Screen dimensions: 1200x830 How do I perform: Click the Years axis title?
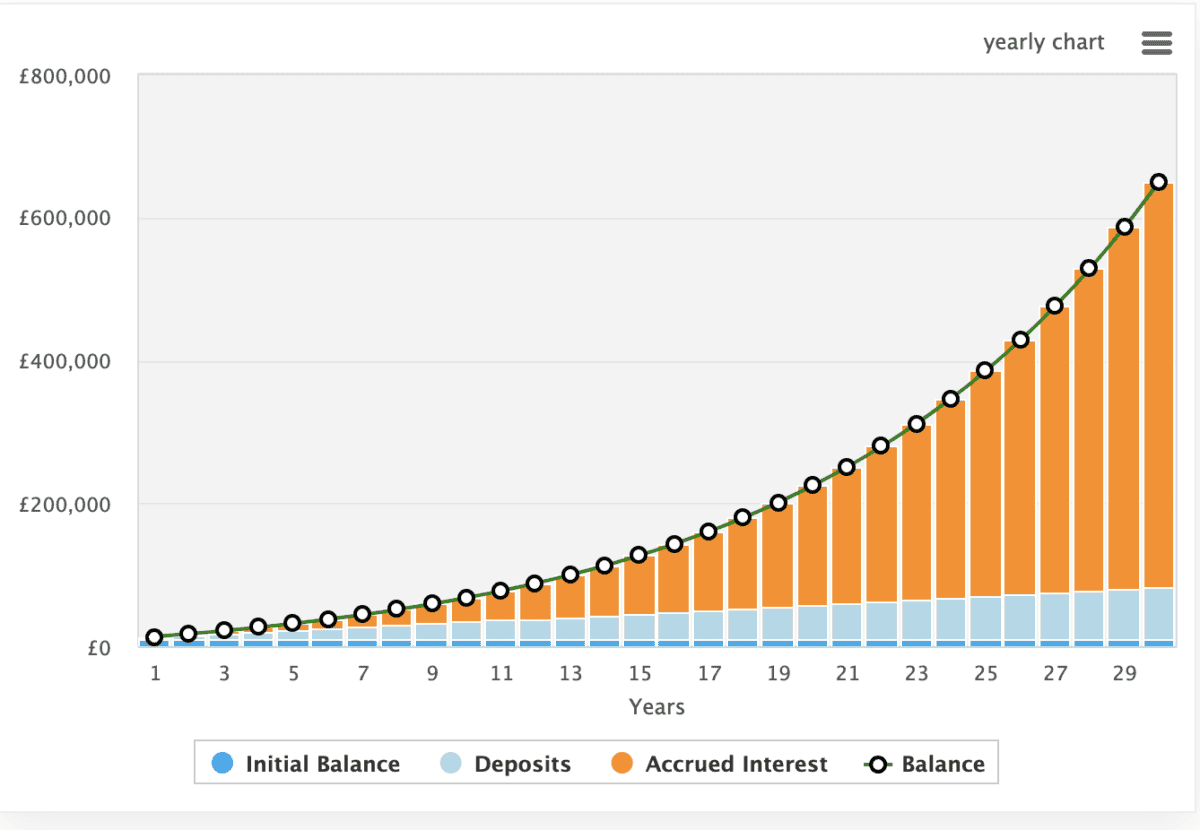[656, 707]
